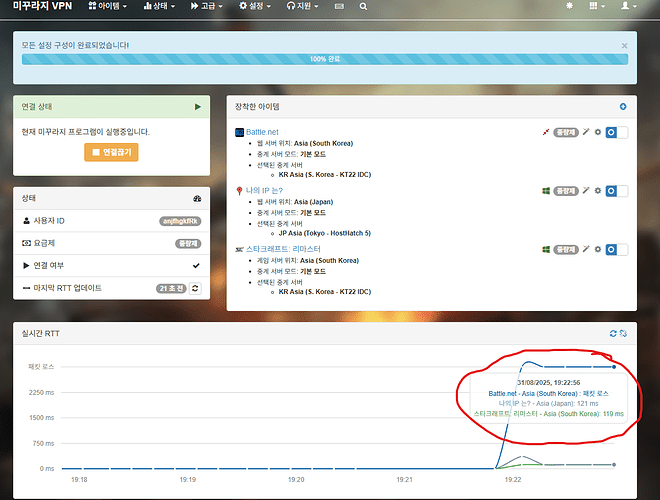Click the plan badge on Battle.net row
660x500 pixels.
[566, 133]
